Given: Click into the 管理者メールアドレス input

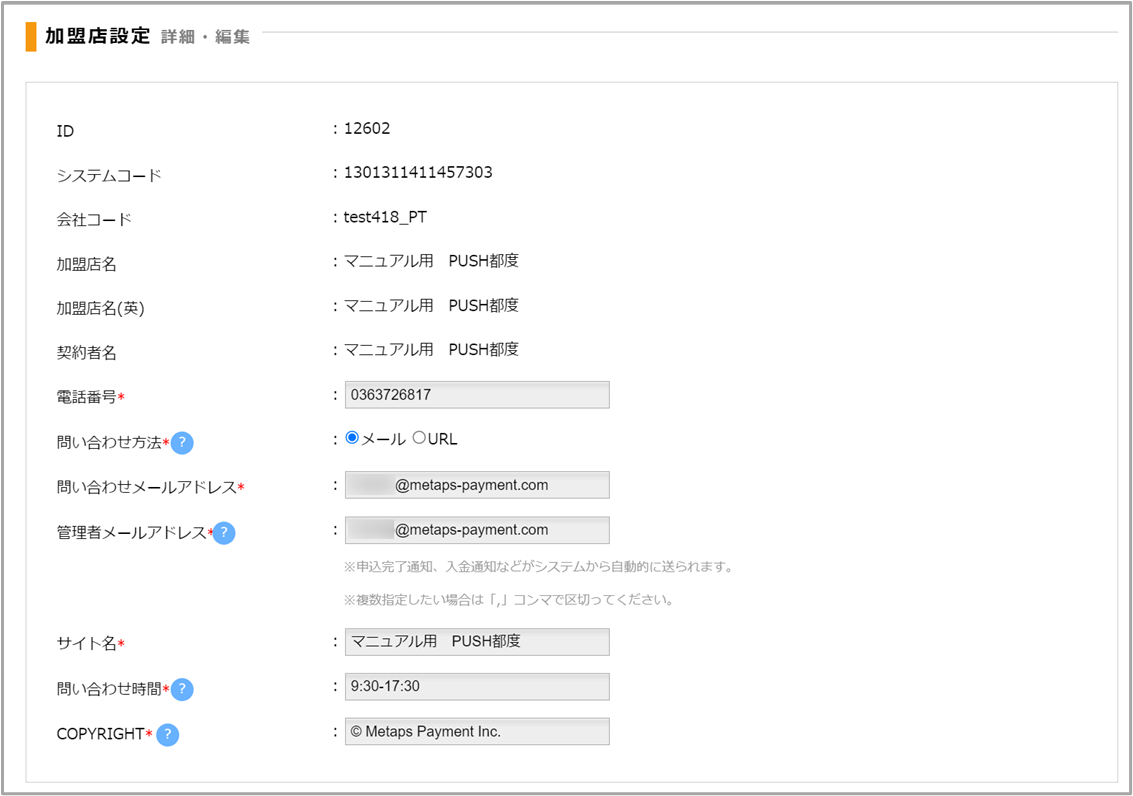Looking at the screenshot, I should coord(476,530).
